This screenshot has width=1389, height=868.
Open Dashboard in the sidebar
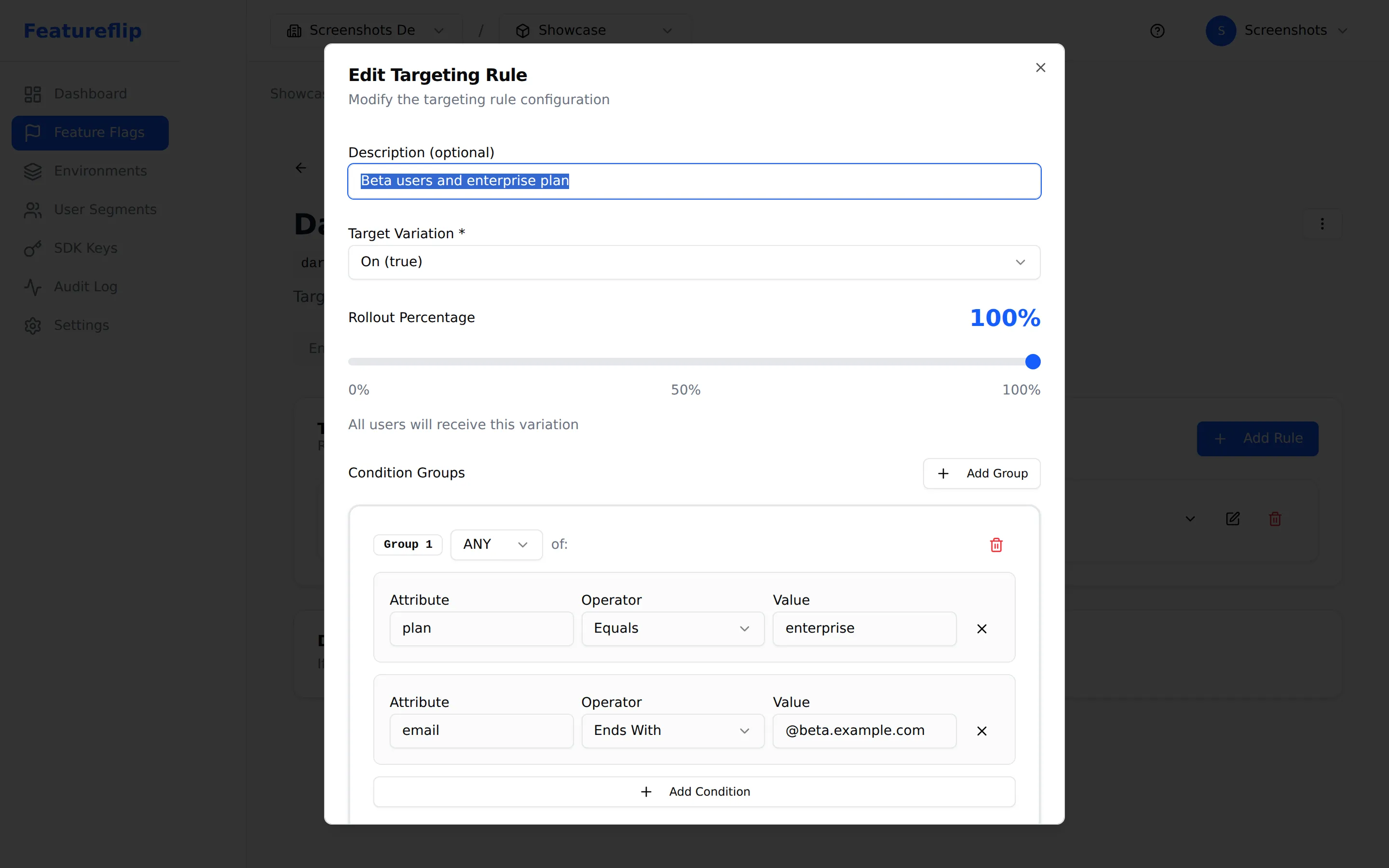coord(90,94)
